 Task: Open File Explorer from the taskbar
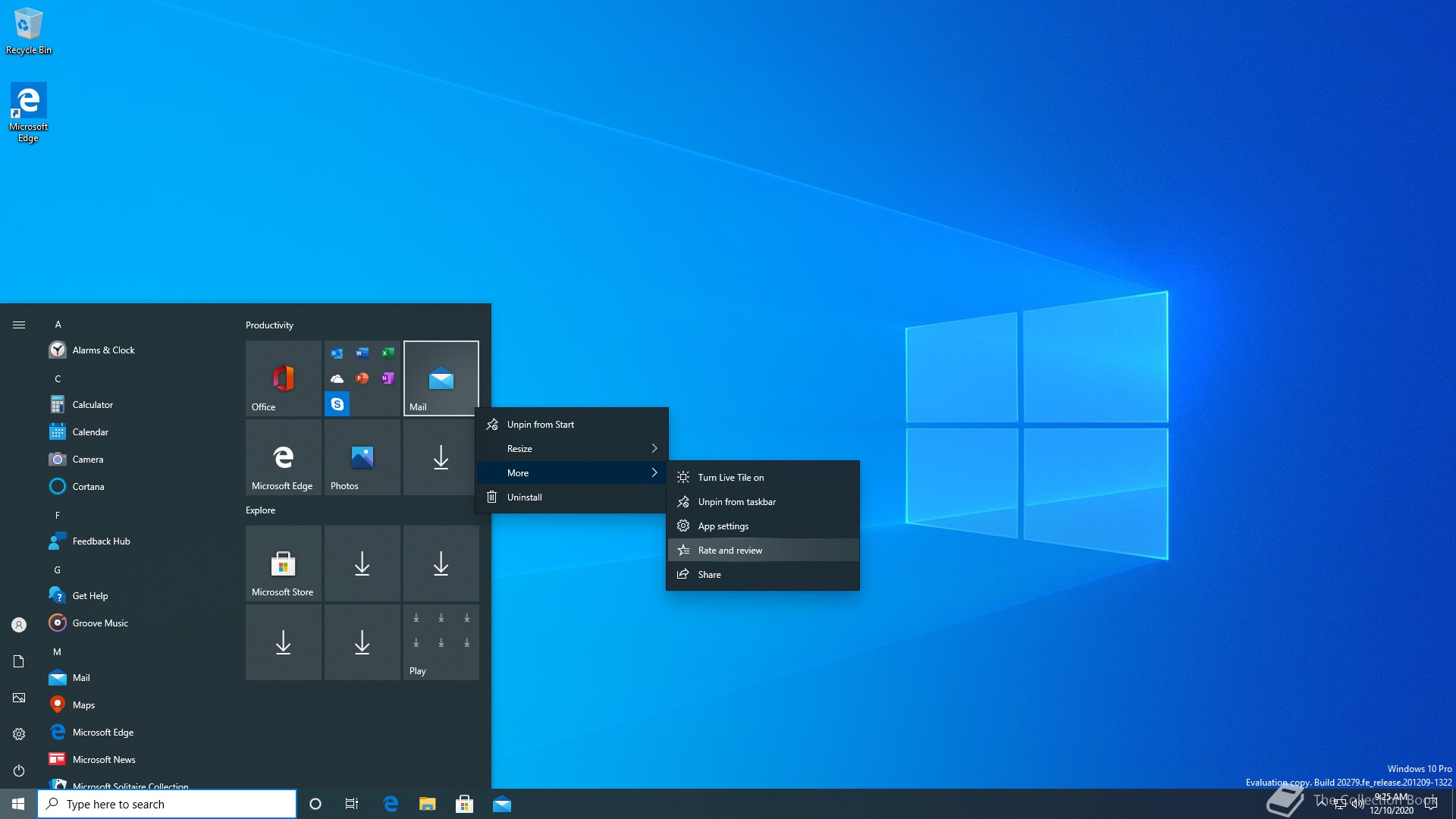point(428,804)
